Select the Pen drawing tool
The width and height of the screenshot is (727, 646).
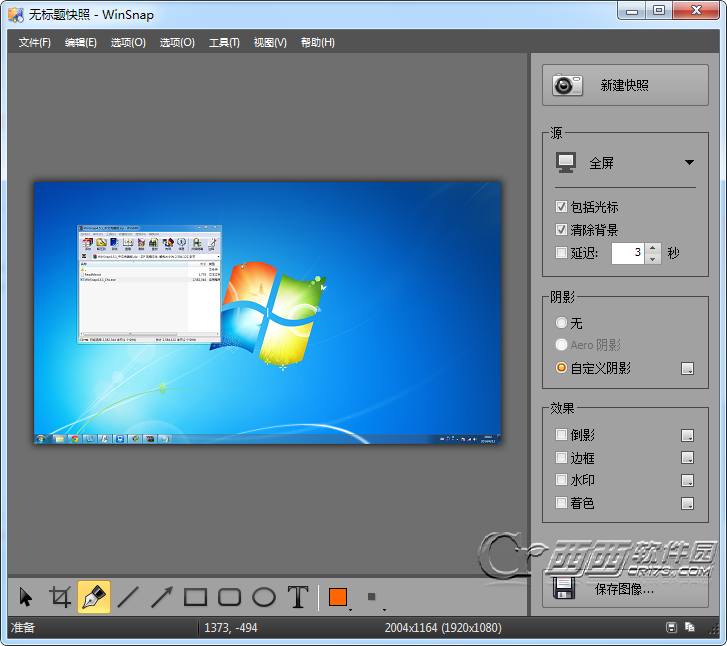pos(94,598)
